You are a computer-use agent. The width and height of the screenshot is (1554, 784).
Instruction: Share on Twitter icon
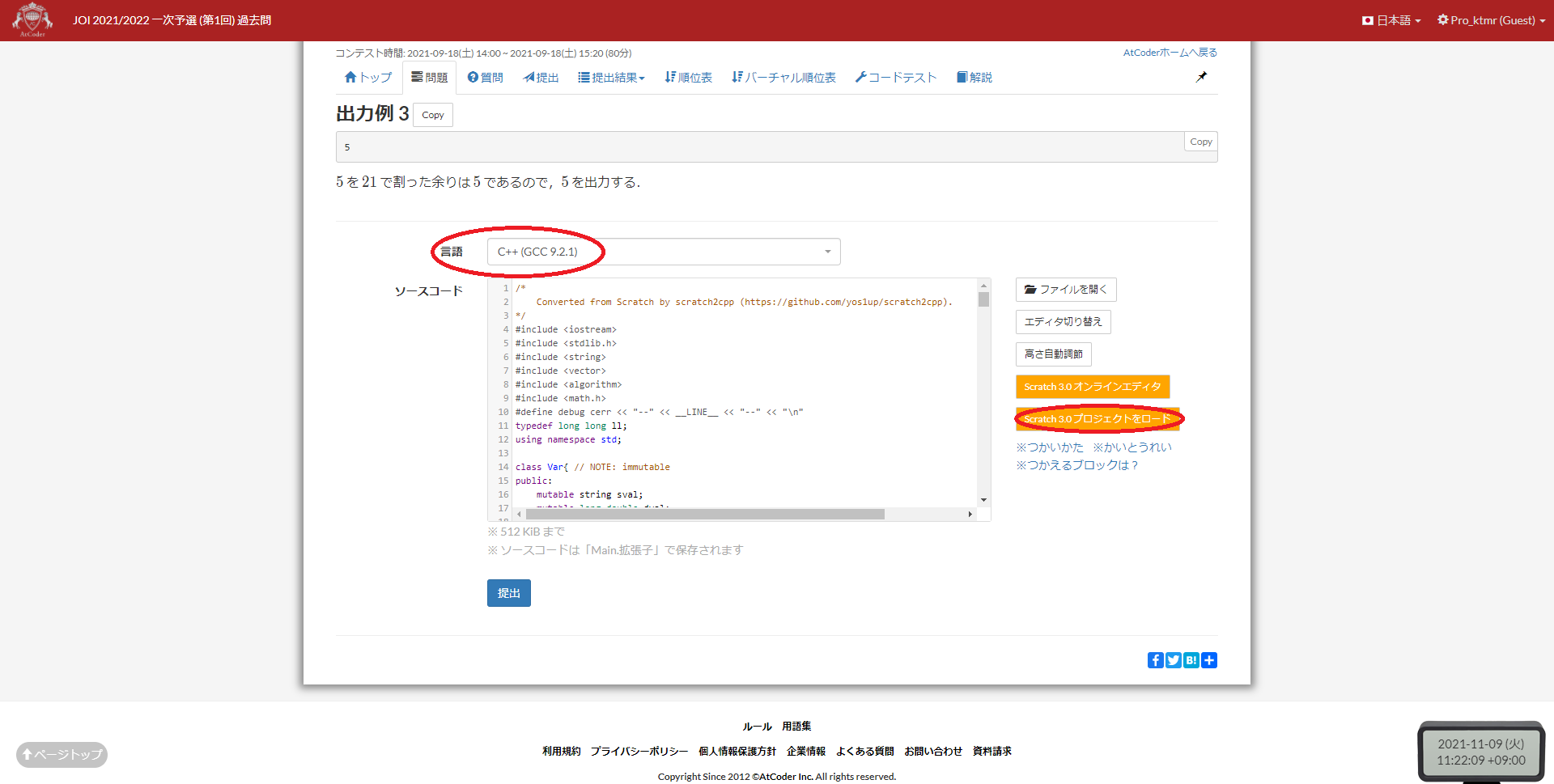1173,660
